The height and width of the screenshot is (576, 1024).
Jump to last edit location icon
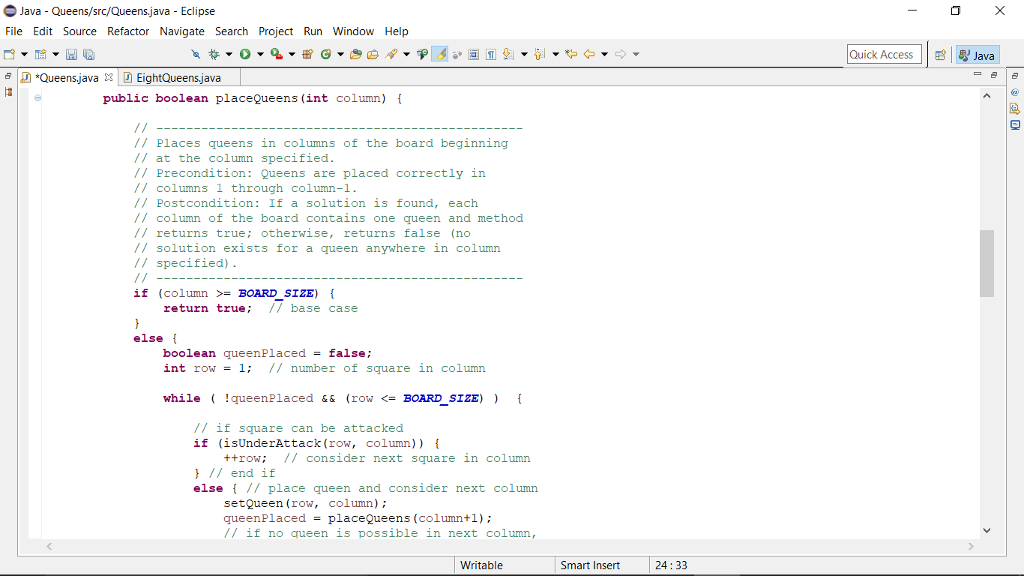click(569, 54)
